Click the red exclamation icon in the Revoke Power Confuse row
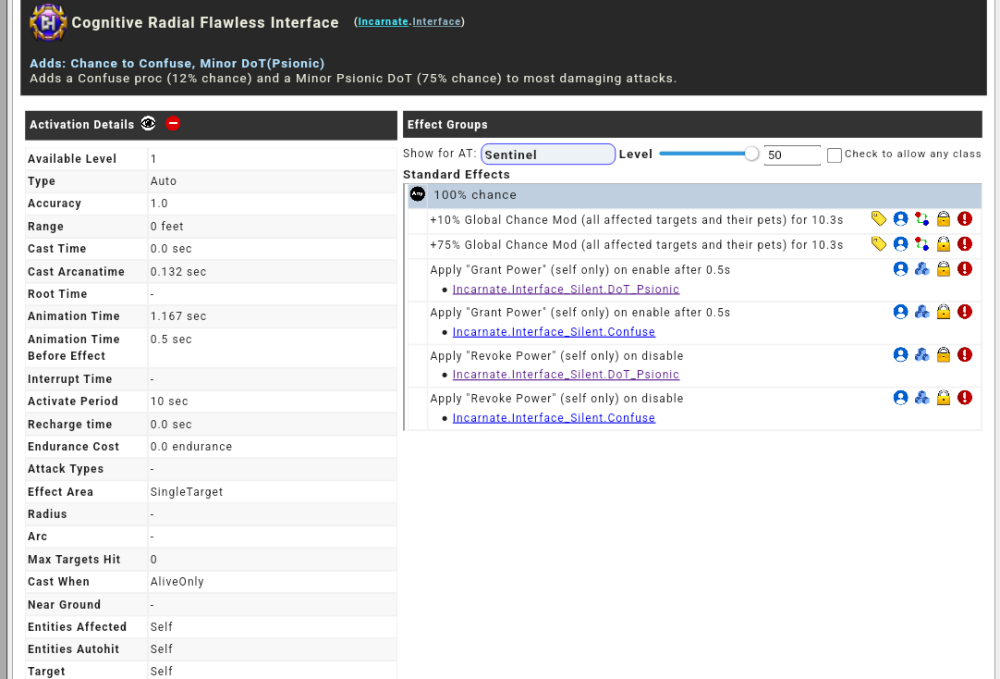This screenshot has width=1000, height=679. click(964, 398)
